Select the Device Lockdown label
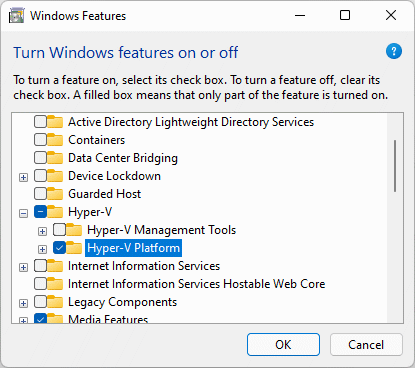Viewport: 415px width, 368px height. pos(115,176)
